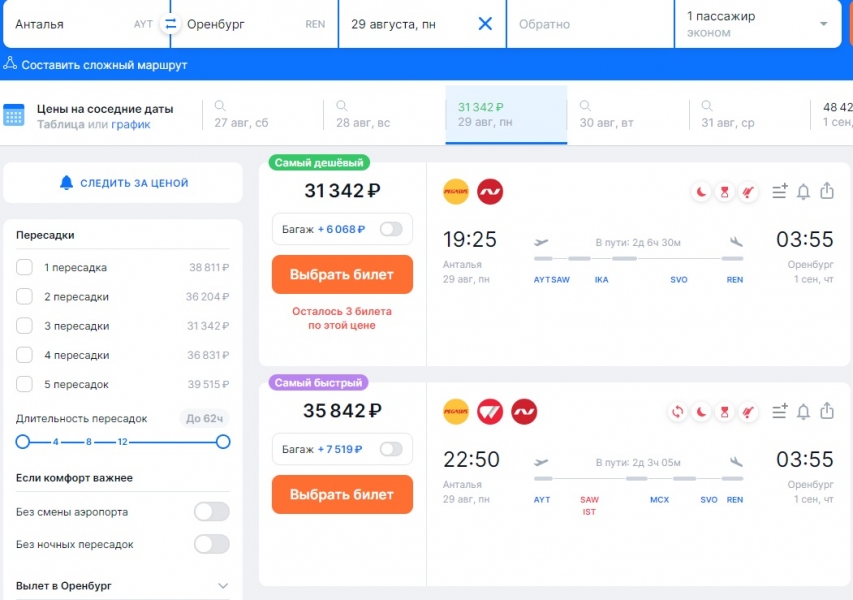Toggle baggage option on 31 342 ₽ ticket
Viewport: 853px width, 600px height.
click(390, 229)
